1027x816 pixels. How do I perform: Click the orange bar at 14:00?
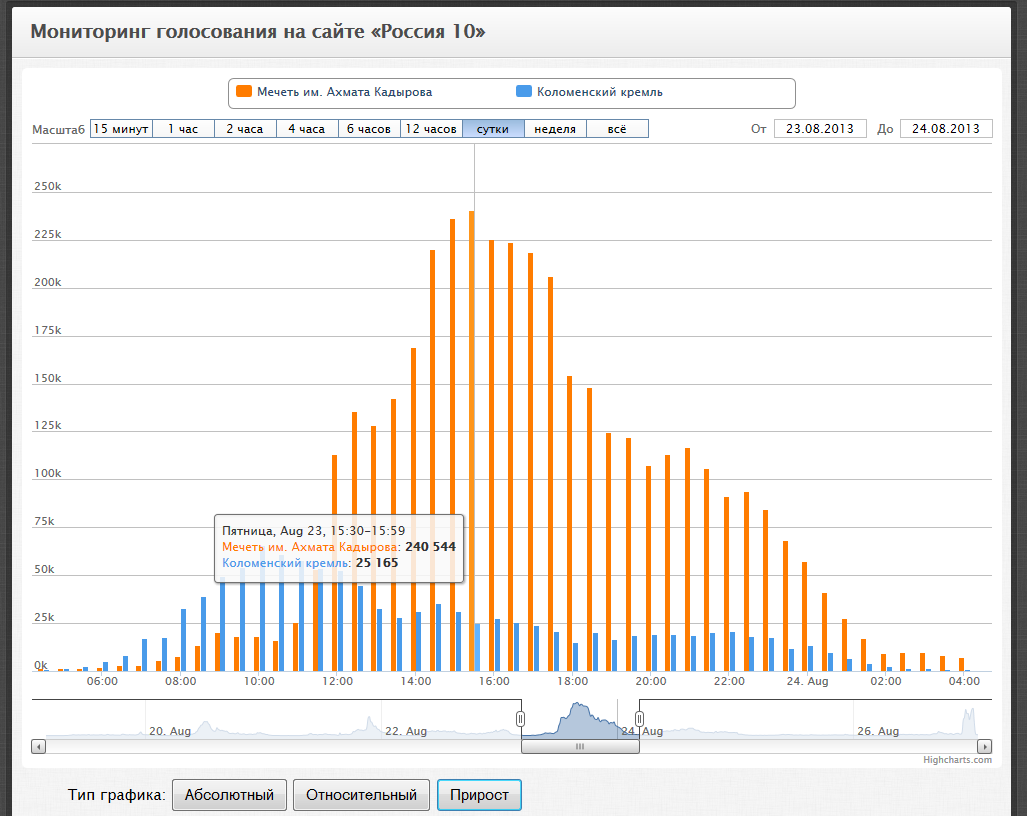pos(413,510)
